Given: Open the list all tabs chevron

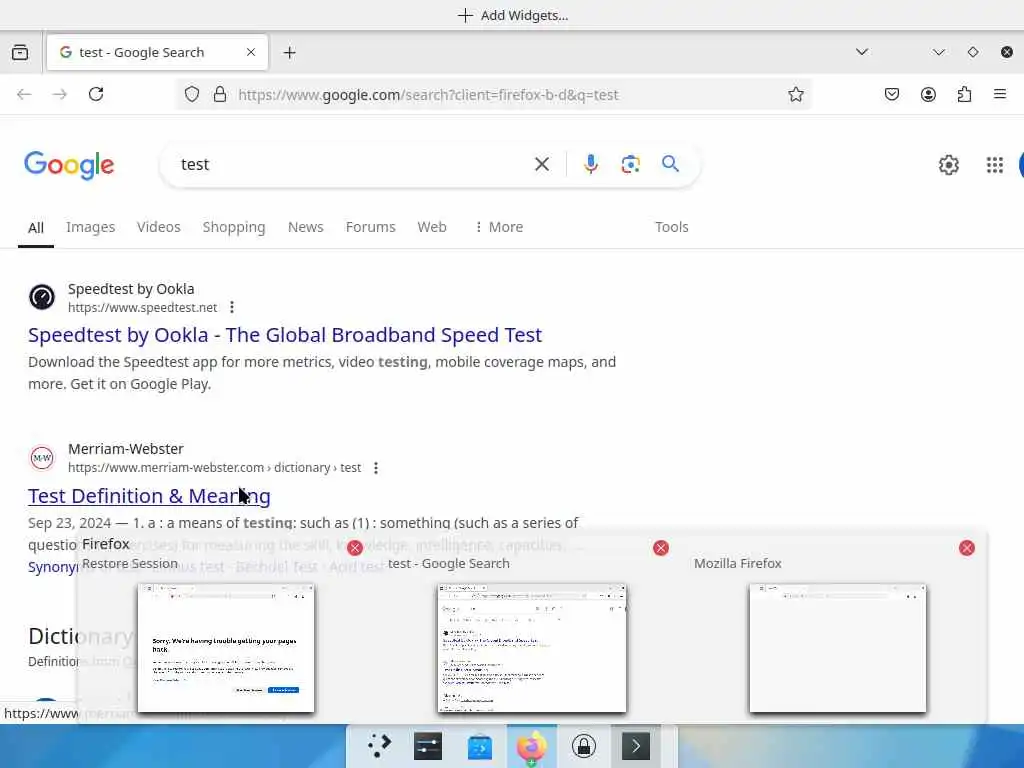Looking at the screenshot, I should tap(862, 52).
